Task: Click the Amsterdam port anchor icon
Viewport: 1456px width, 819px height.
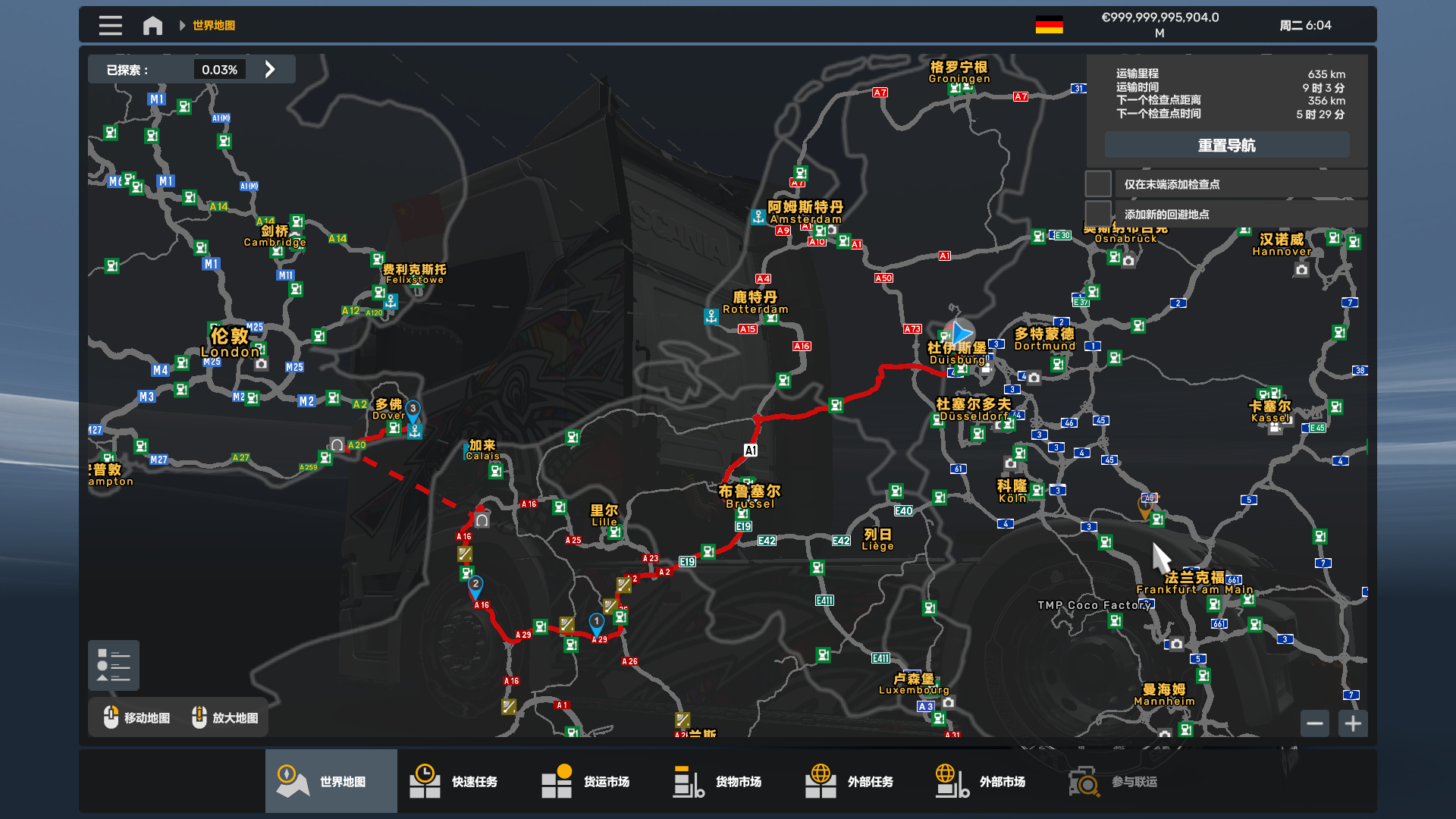Action: [758, 217]
